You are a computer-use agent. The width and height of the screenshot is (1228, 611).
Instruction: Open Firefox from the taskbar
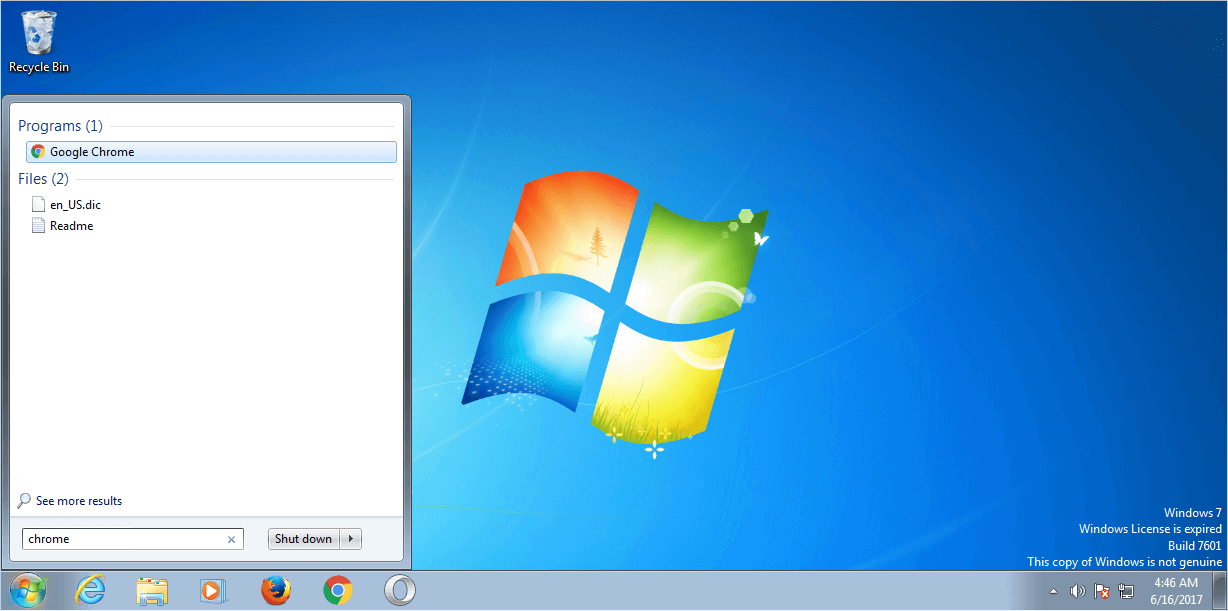pyautogui.click(x=275, y=591)
